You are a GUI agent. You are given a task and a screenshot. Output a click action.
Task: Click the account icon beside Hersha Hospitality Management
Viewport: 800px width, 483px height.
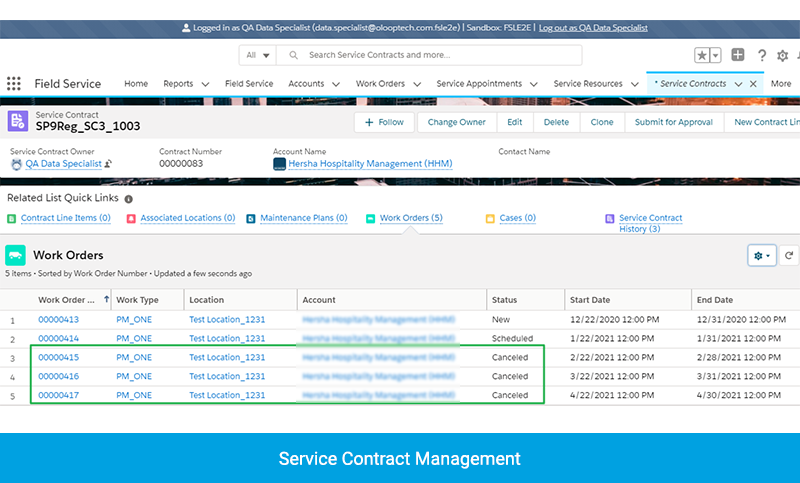coord(279,164)
